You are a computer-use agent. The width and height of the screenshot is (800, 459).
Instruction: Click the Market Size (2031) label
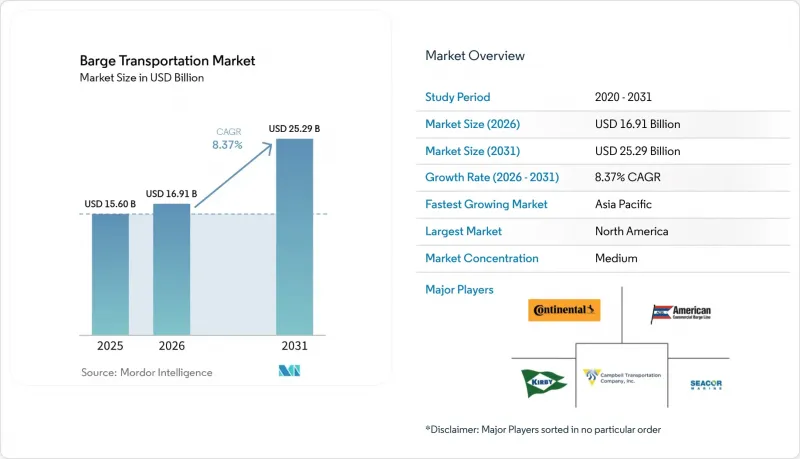click(472, 151)
